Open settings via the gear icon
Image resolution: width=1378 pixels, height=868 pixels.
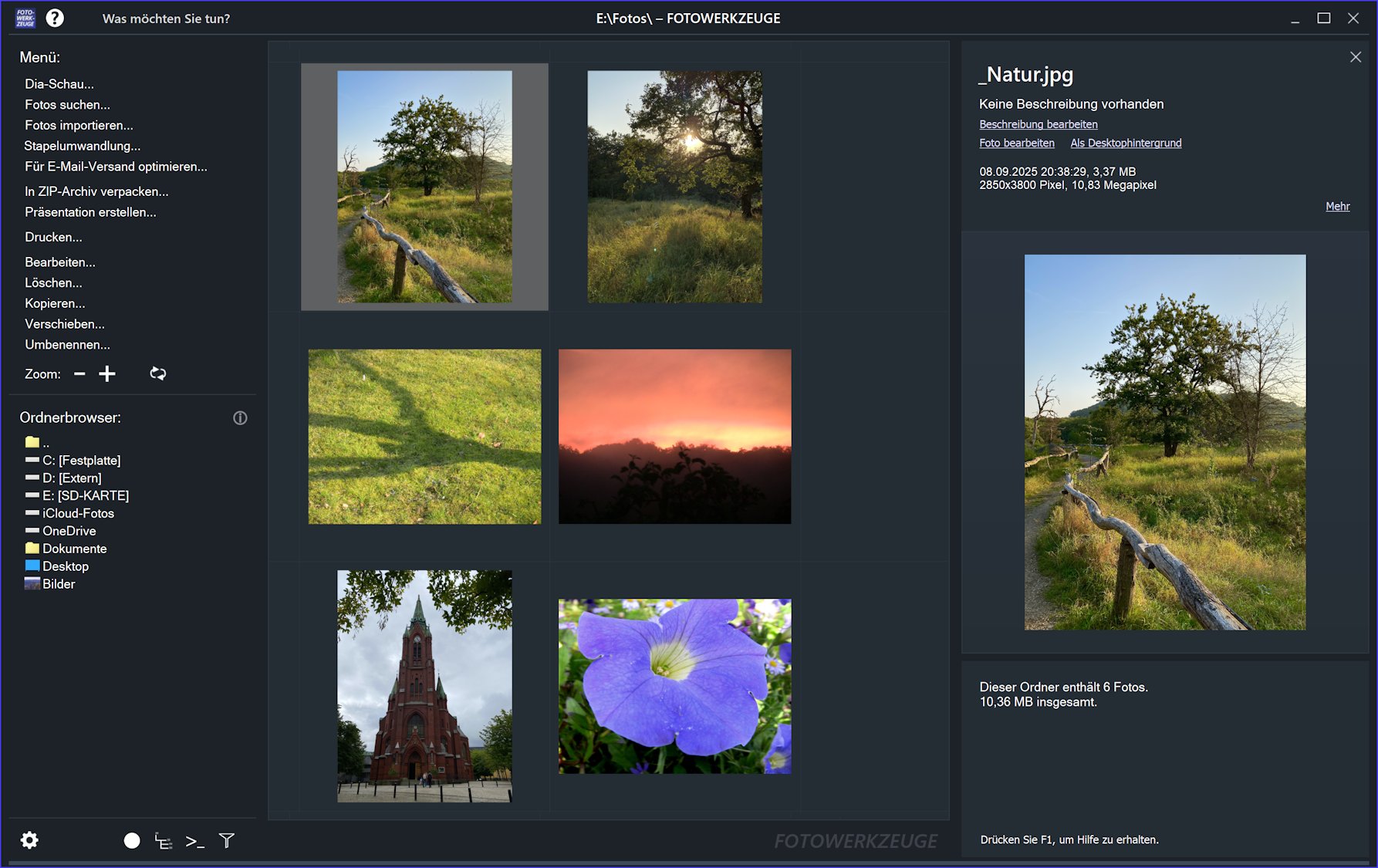pos(29,840)
